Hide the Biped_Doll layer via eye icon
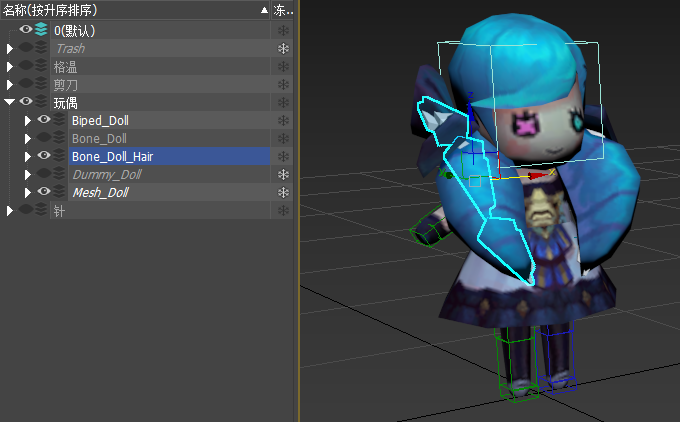The image size is (680, 422). click(x=44, y=120)
